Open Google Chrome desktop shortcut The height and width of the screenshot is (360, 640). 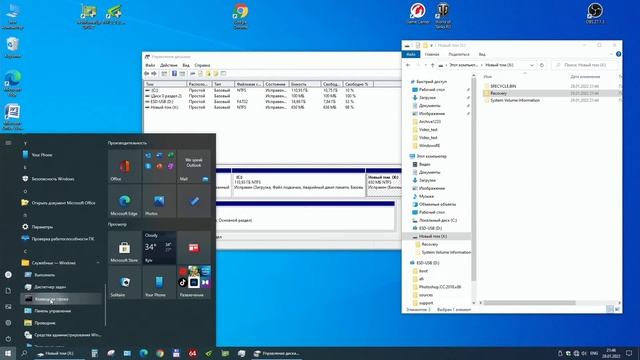[240, 16]
